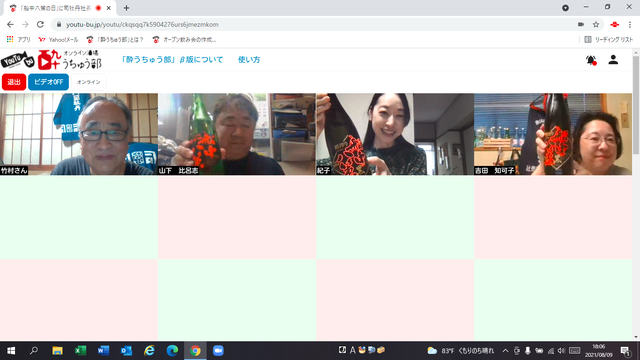Viewport: 640px width, 360px height.
Task: Open the Windows Start menu
Action: pyautogui.click(x=11, y=351)
